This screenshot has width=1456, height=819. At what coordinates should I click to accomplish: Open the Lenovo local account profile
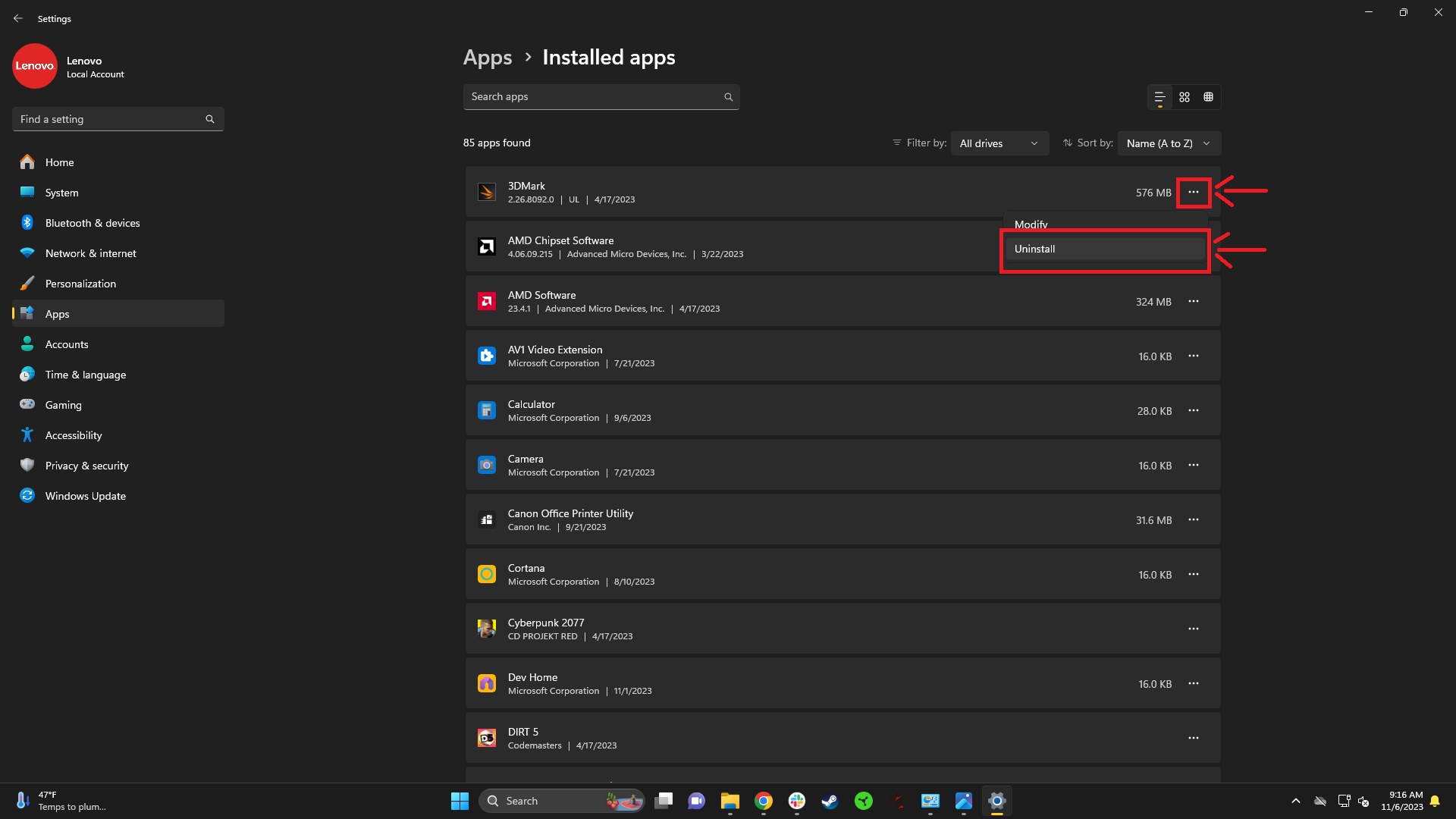[x=68, y=67]
